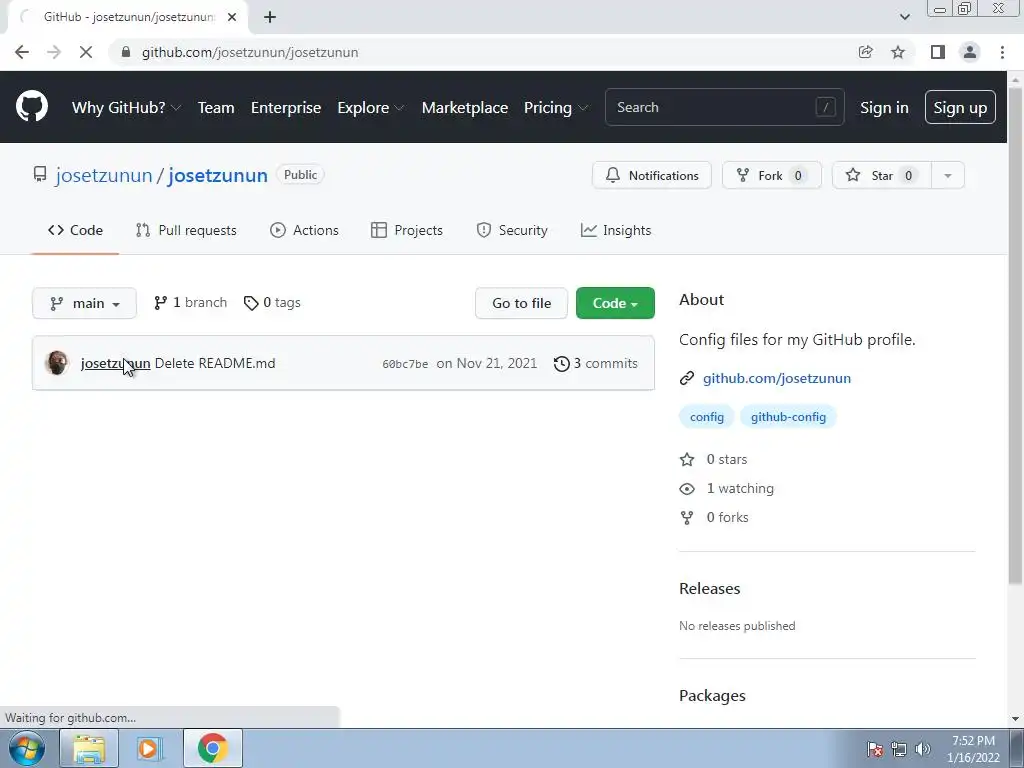The image size is (1024, 768).
Task: Expand Why GitHub? menu
Action: (127, 108)
